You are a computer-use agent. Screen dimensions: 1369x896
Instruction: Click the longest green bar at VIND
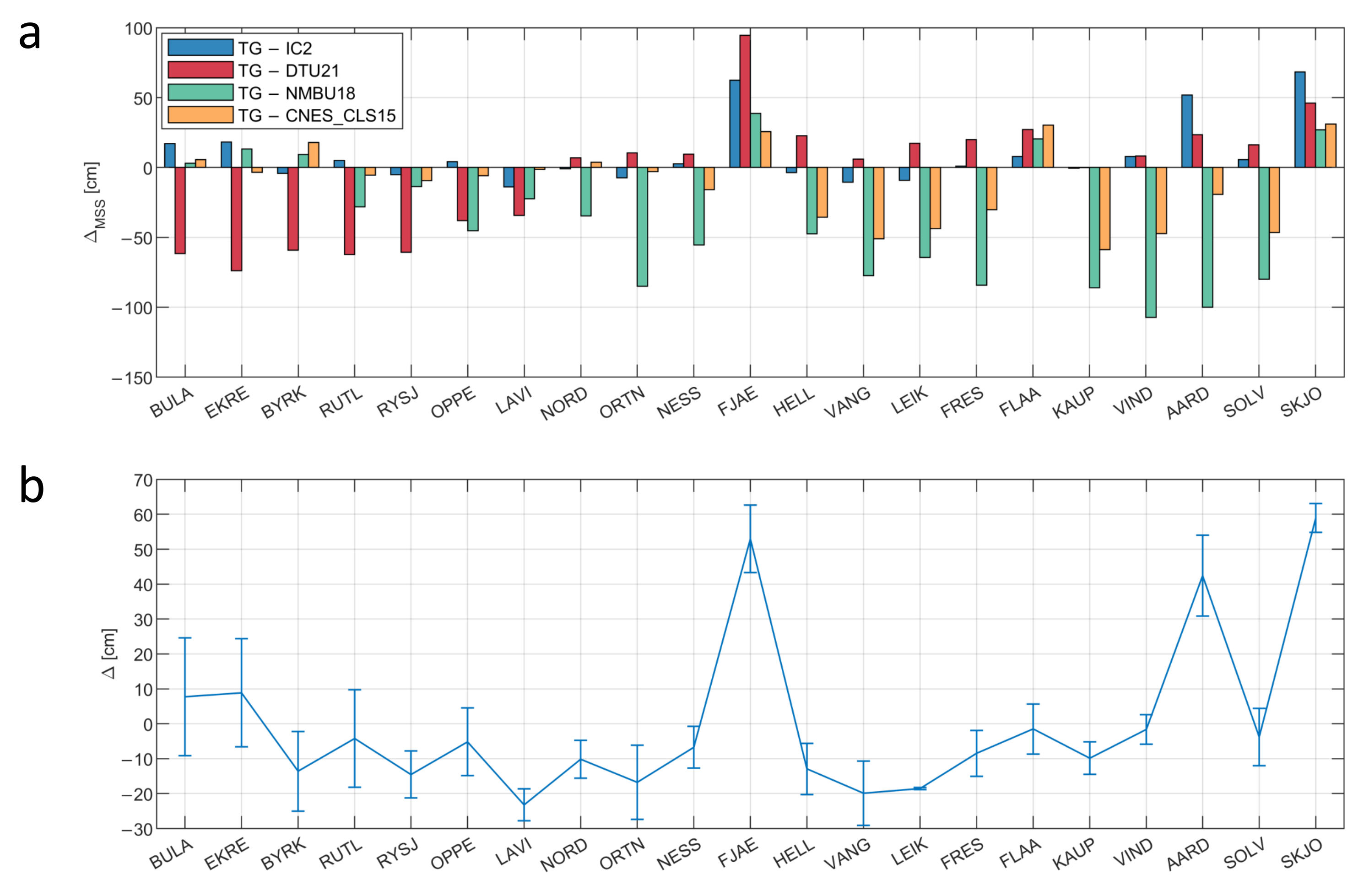[x=1150, y=242]
